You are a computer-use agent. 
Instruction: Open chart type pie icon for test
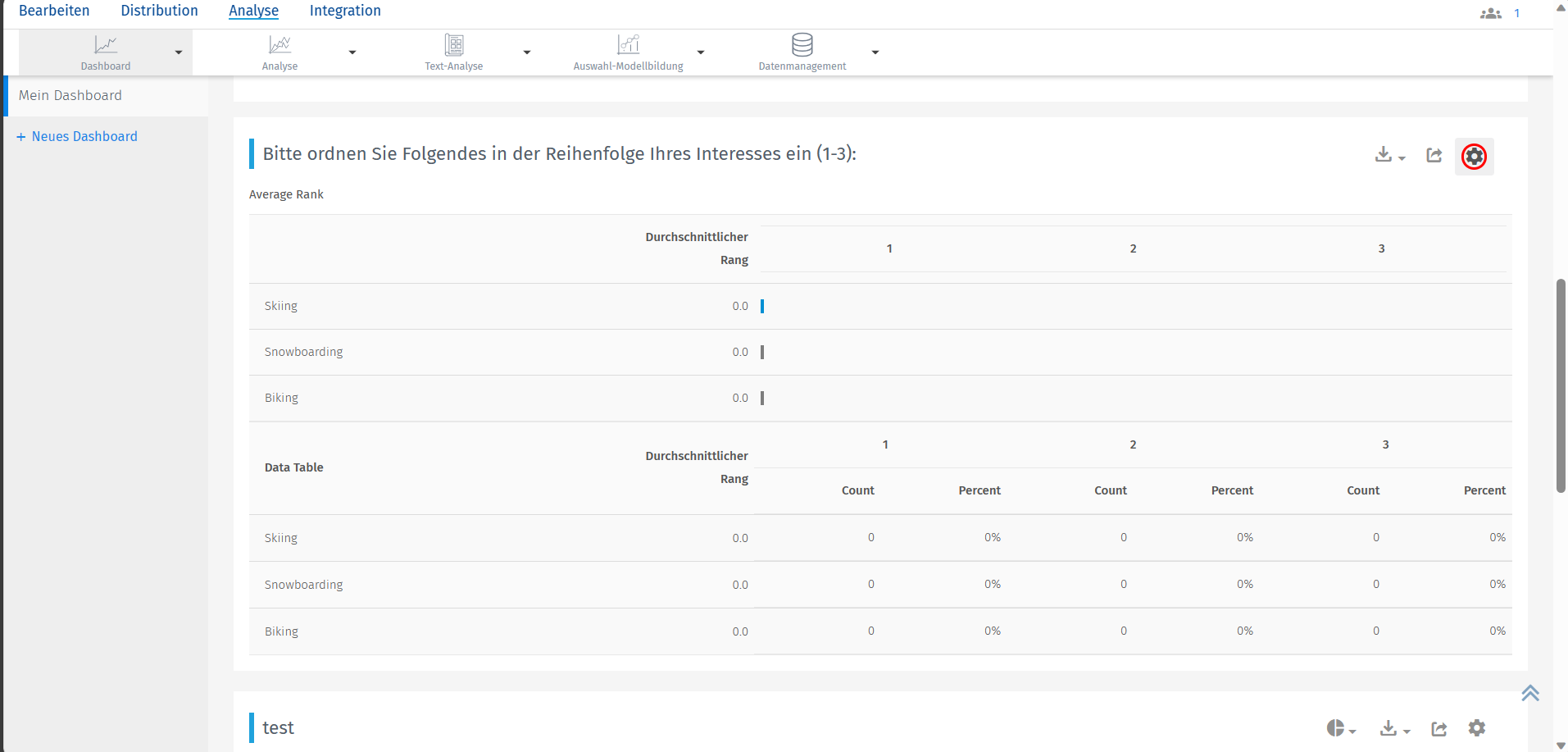point(1336,727)
